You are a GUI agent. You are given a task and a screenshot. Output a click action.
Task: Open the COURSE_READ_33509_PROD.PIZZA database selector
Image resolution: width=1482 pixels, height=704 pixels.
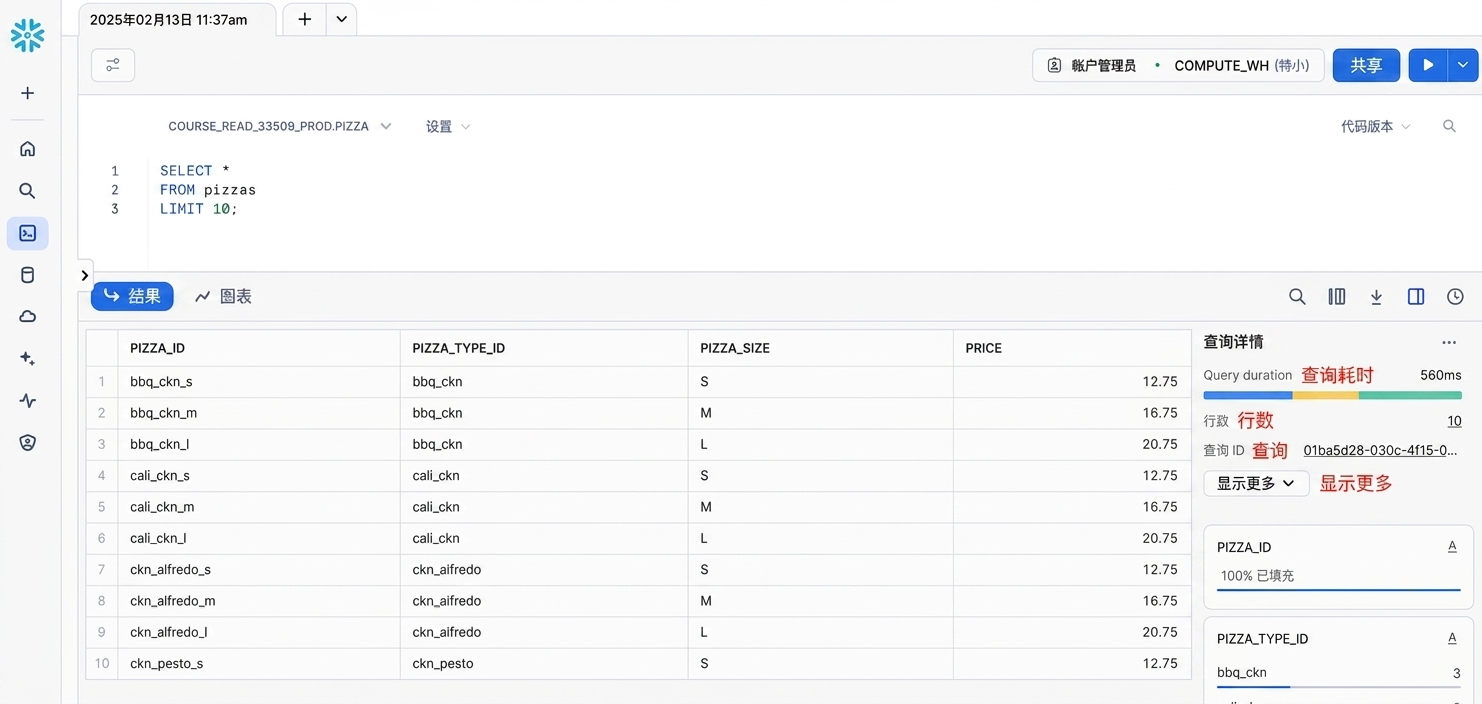pyautogui.click(x=279, y=127)
